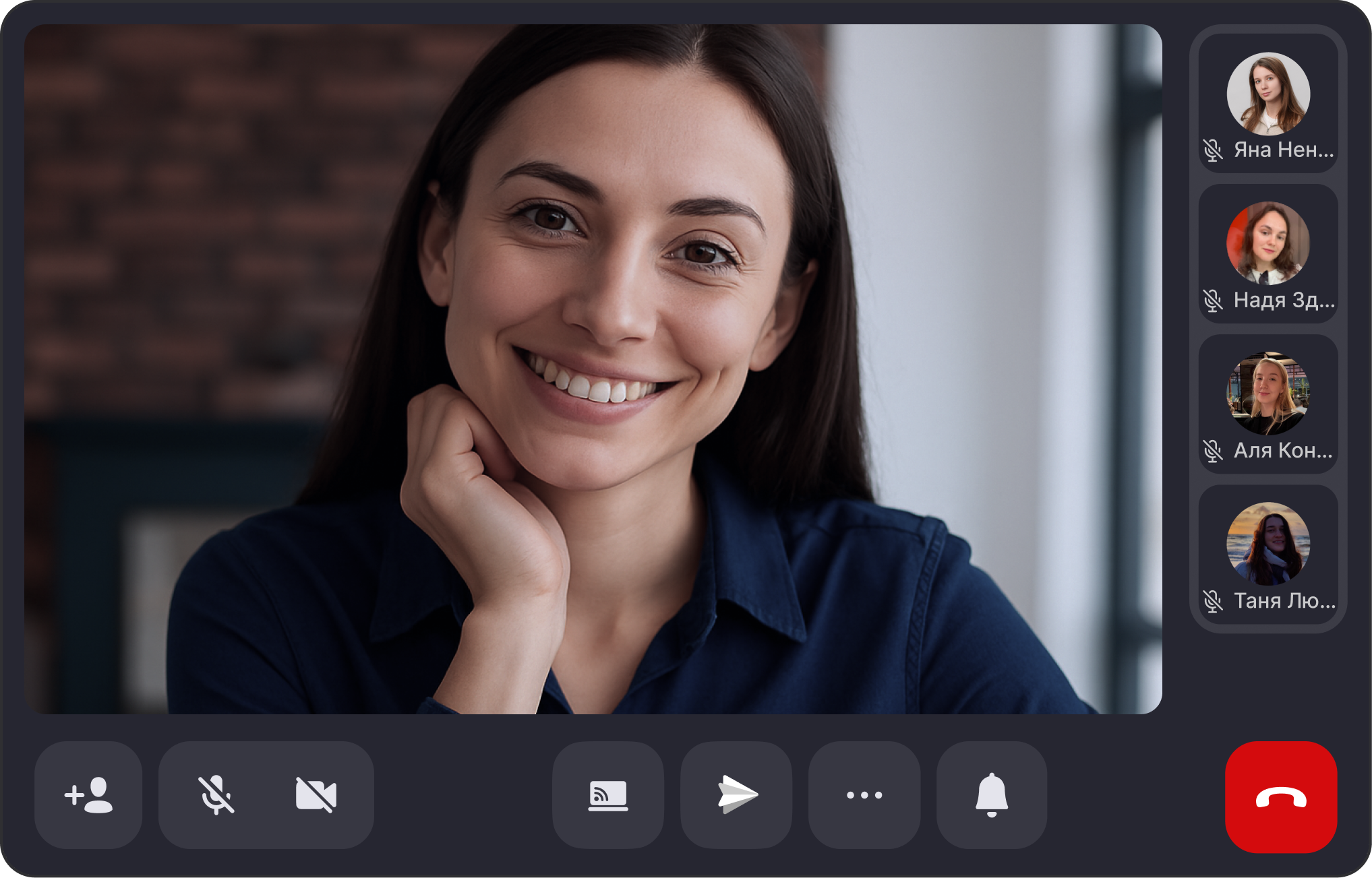Click the bell notification icon
This screenshot has height=878, width=1372.
991,795
